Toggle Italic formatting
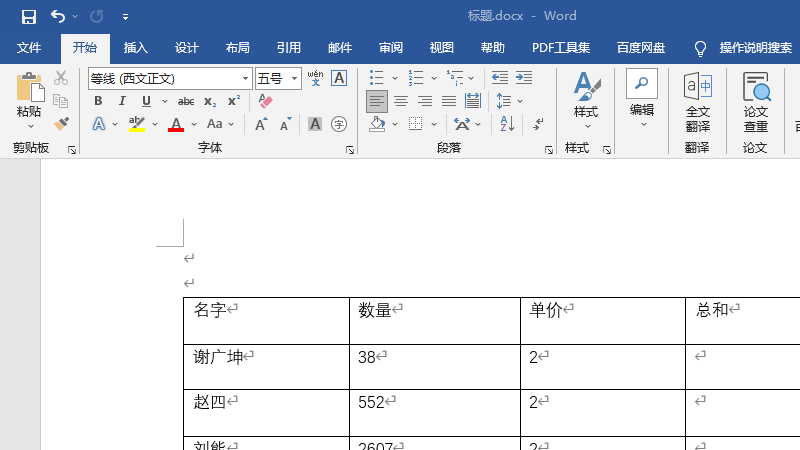The height and width of the screenshot is (450, 800). coord(122,101)
